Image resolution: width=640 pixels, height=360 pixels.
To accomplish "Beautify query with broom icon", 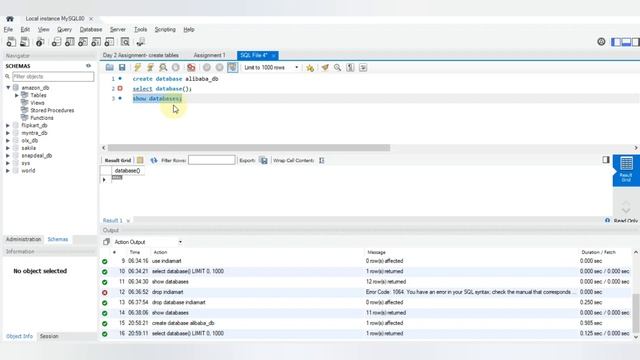I will (x=325, y=67).
